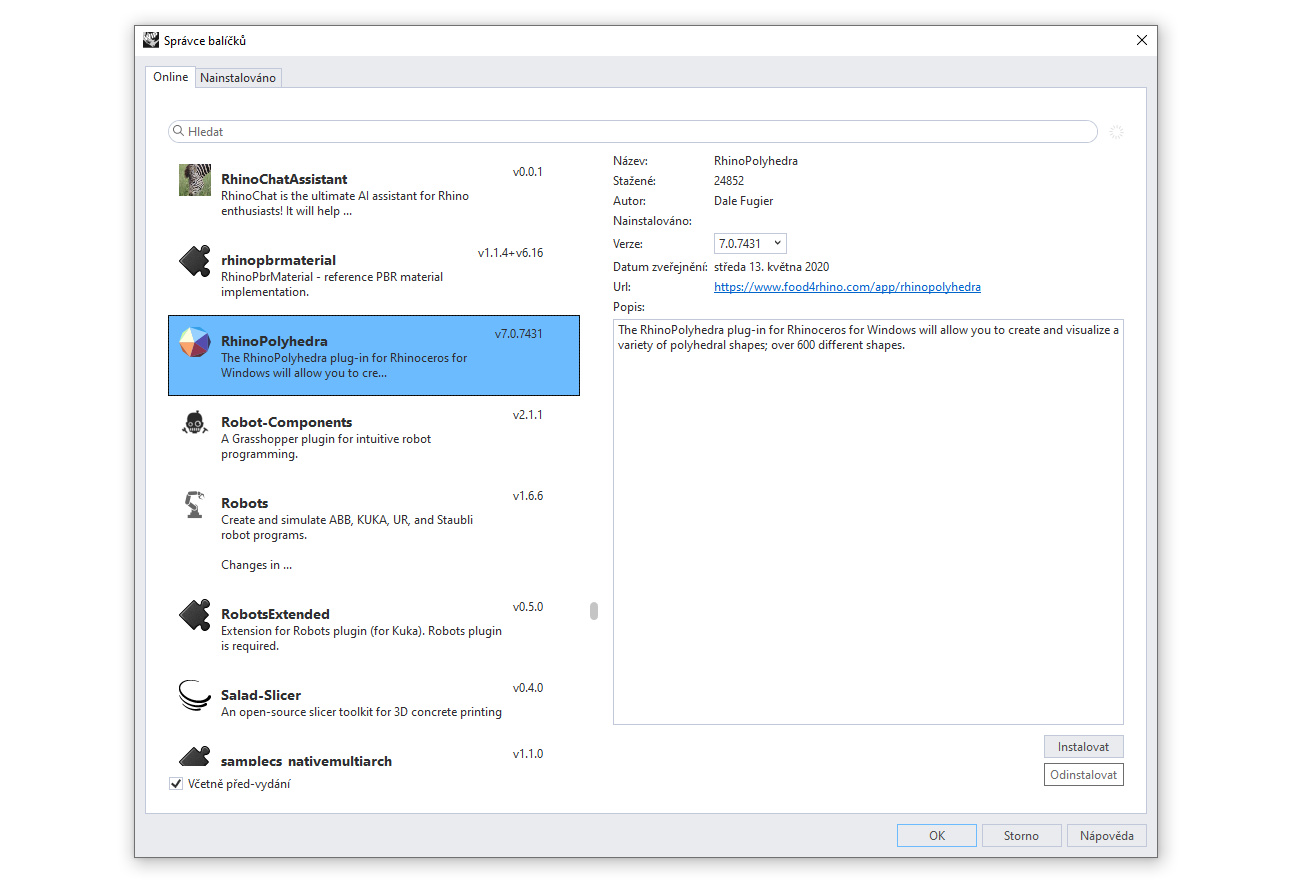Switch to the Online tab
Viewport: 1296px width, 885px height.
click(x=170, y=77)
